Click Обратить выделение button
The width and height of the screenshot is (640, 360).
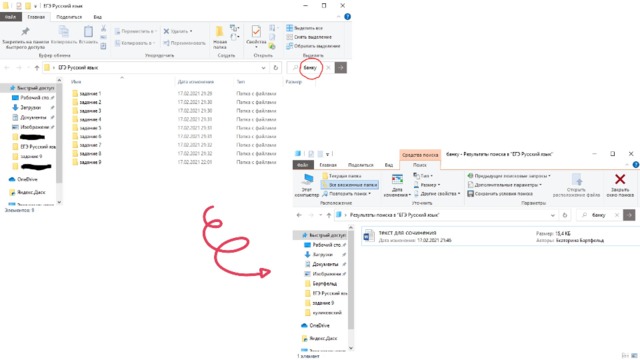(313, 46)
